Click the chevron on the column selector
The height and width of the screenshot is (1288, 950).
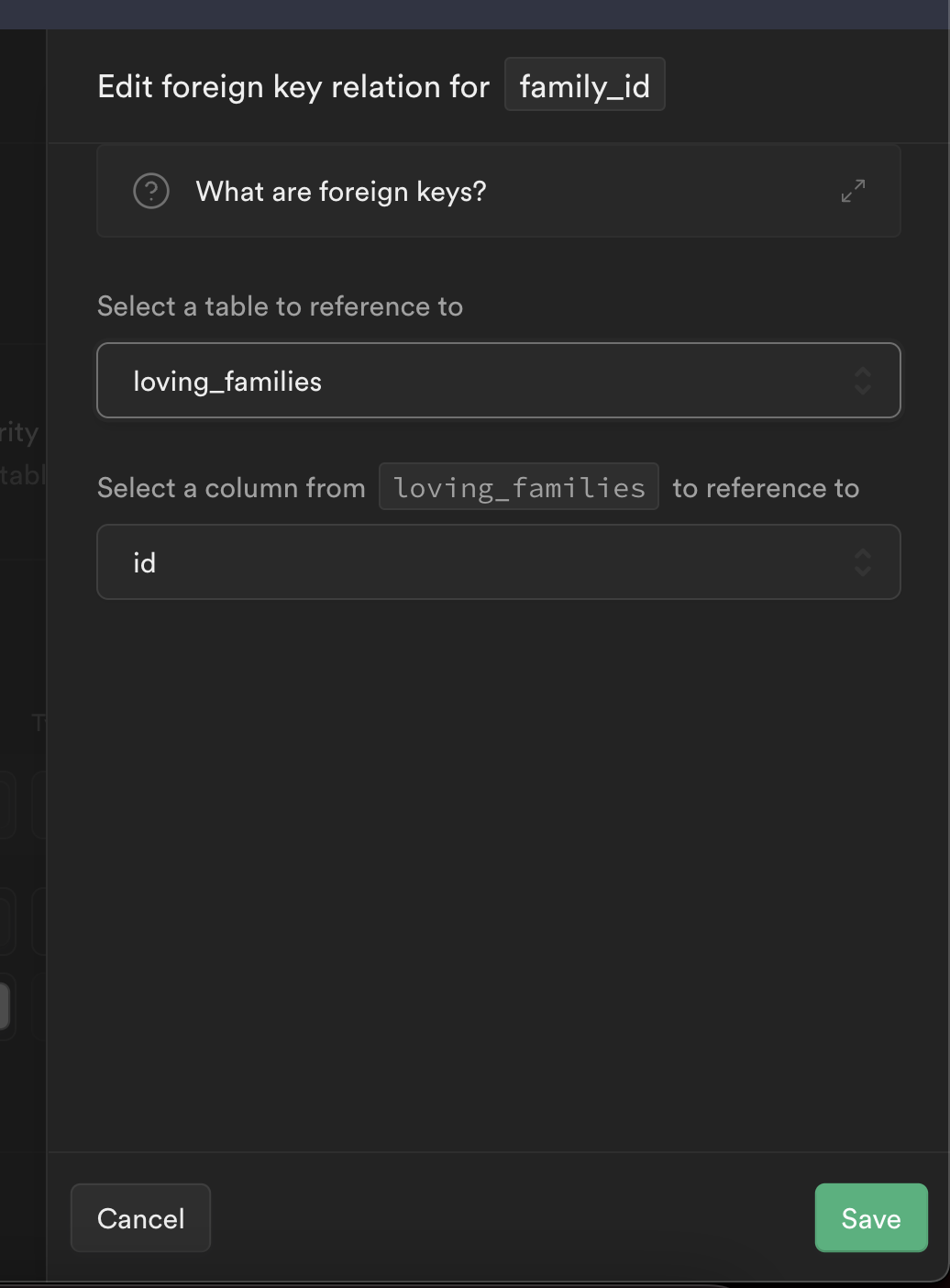[x=862, y=562]
